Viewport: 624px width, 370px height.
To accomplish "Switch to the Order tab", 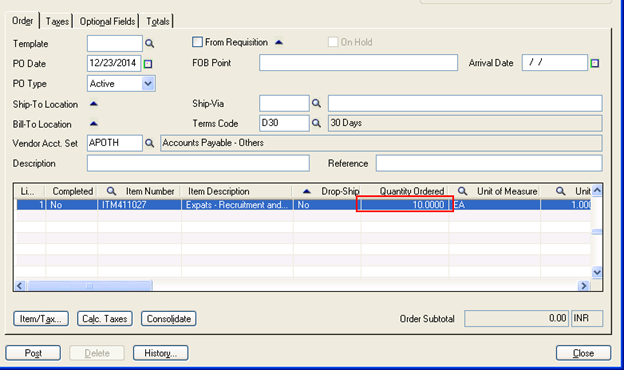I will coord(22,21).
